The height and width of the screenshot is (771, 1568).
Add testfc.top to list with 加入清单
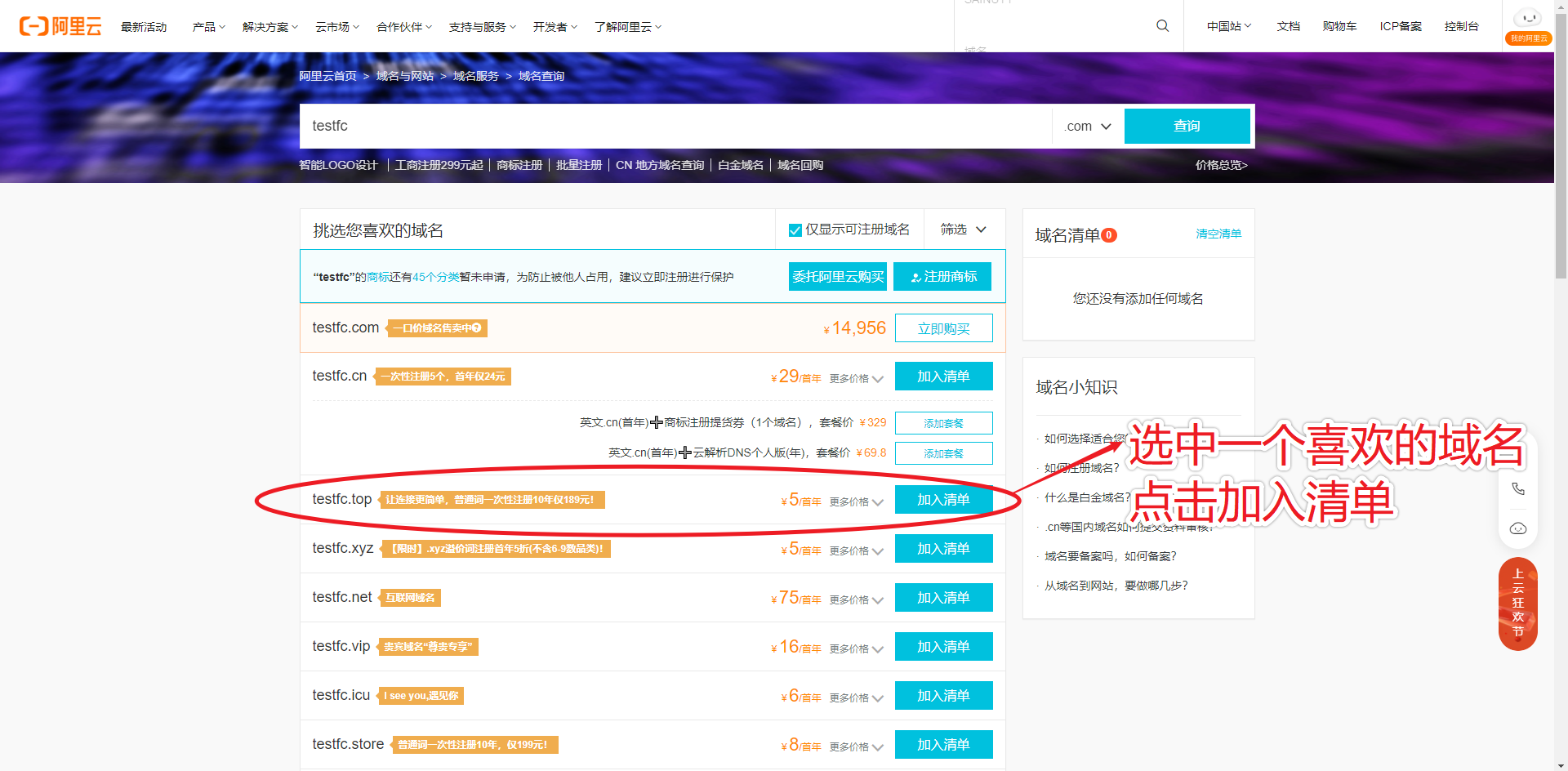click(943, 500)
